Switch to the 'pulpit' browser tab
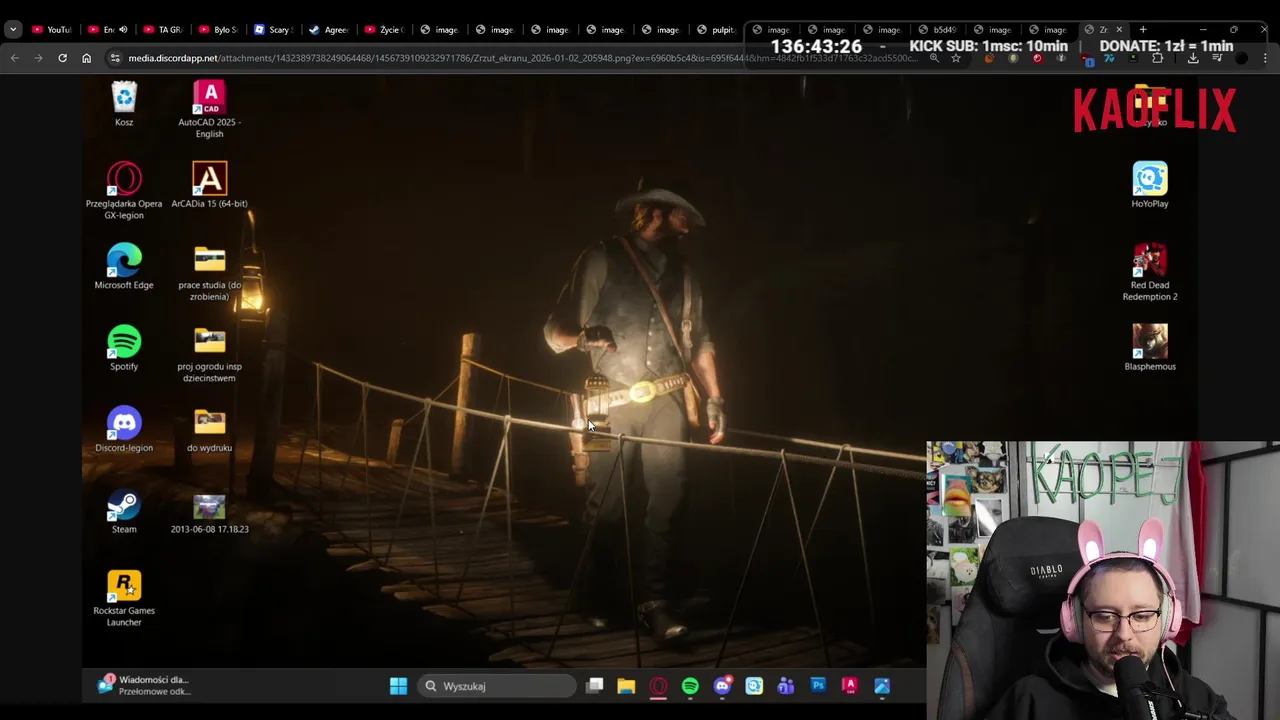The height and width of the screenshot is (720, 1280). [715, 29]
